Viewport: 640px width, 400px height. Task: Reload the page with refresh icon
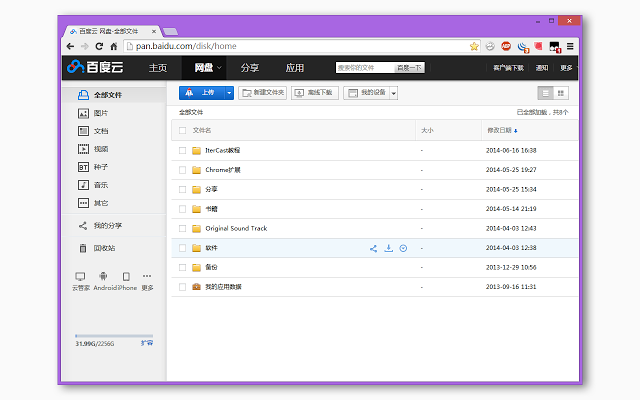[x=99, y=47]
